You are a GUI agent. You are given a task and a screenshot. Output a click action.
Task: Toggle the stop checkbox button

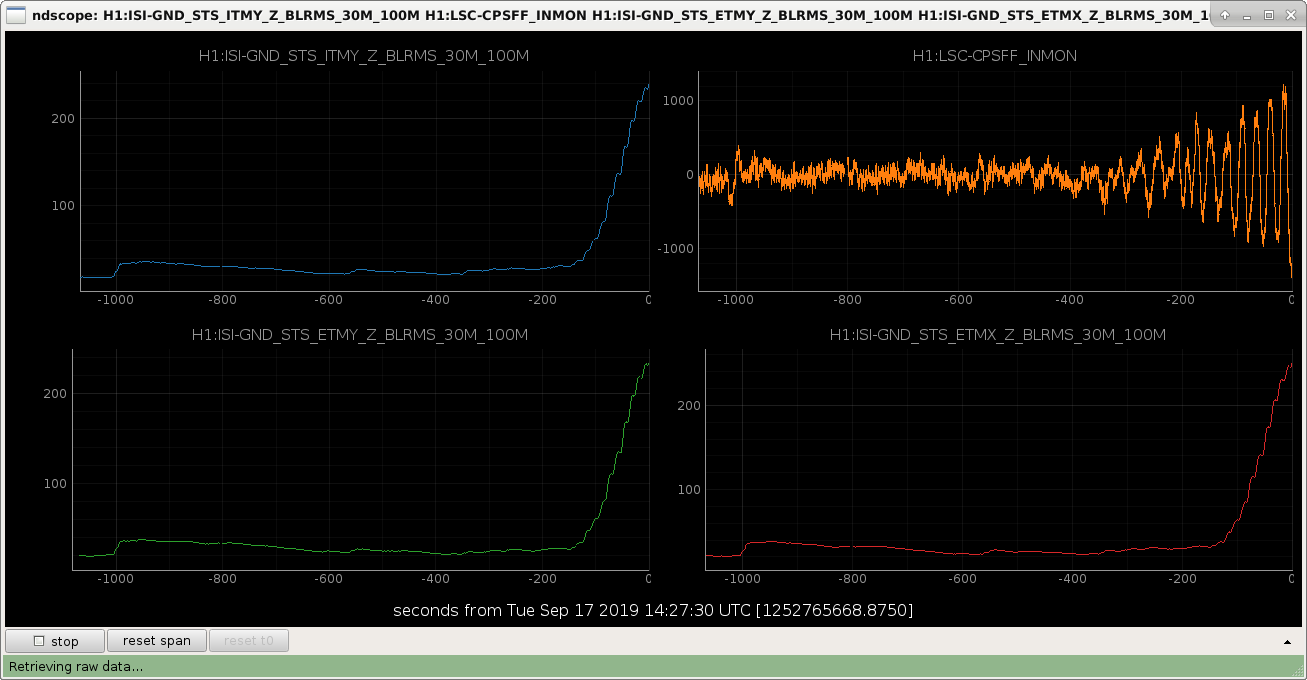(55, 641)
